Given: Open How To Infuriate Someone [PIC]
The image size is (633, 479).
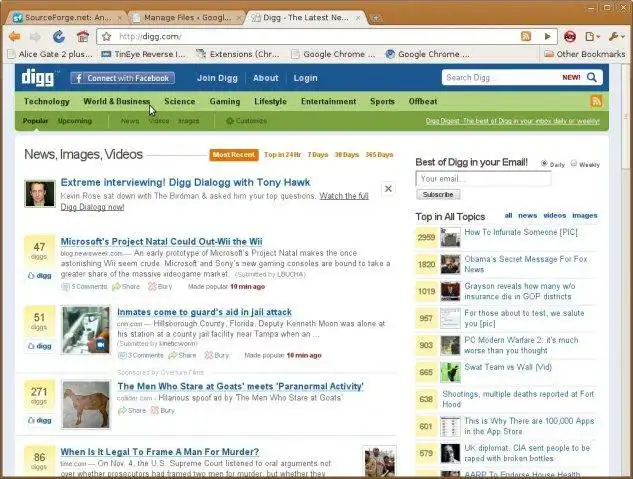Looking at the screenshot, I should pyautogui.click(x=521, y=232).
